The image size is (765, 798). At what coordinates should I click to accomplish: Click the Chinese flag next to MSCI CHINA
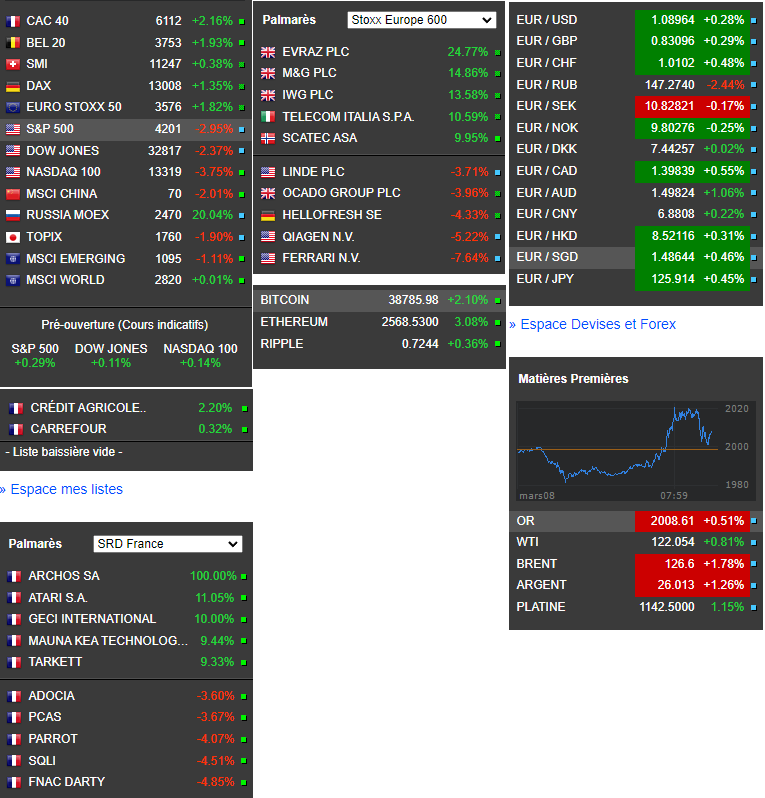(13, 194)
